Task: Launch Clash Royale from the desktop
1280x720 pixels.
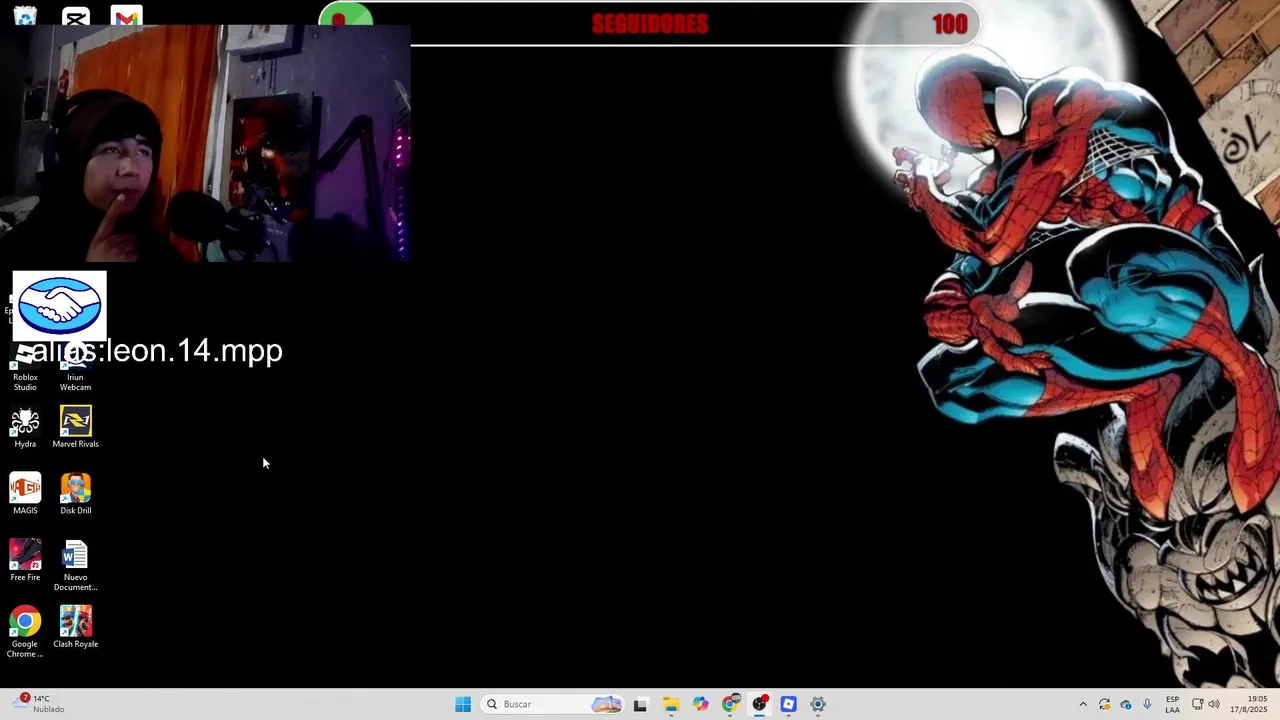Action: coord(75,628)
